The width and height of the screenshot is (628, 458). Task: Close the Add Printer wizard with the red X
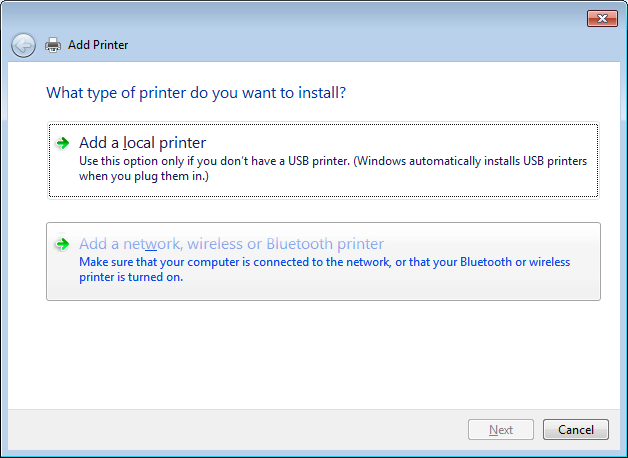pos(600,18)
